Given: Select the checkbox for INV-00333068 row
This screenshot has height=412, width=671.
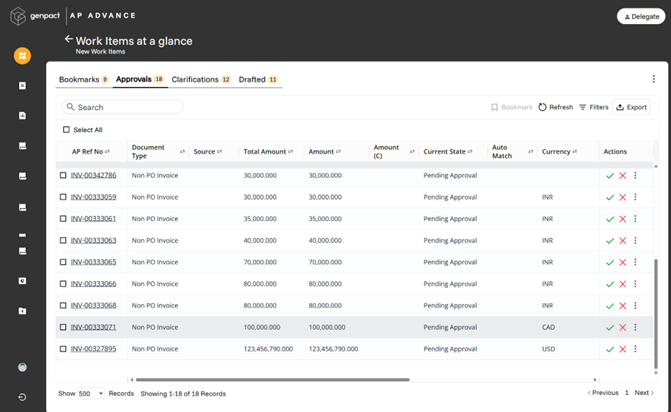Looking at the screenshot, I should [x=63, y=305].
